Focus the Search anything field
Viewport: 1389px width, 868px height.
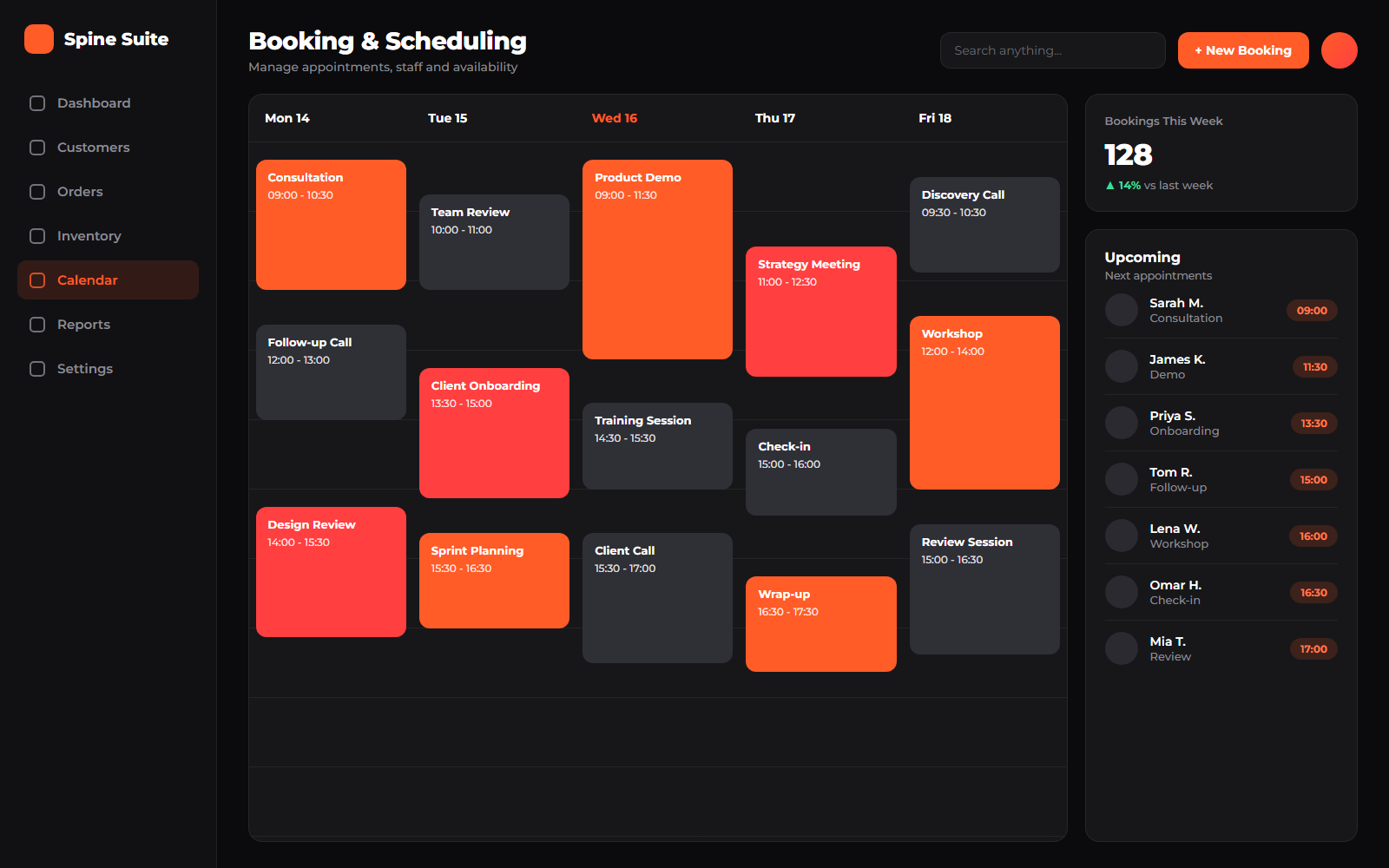(x=1052, y=50)
